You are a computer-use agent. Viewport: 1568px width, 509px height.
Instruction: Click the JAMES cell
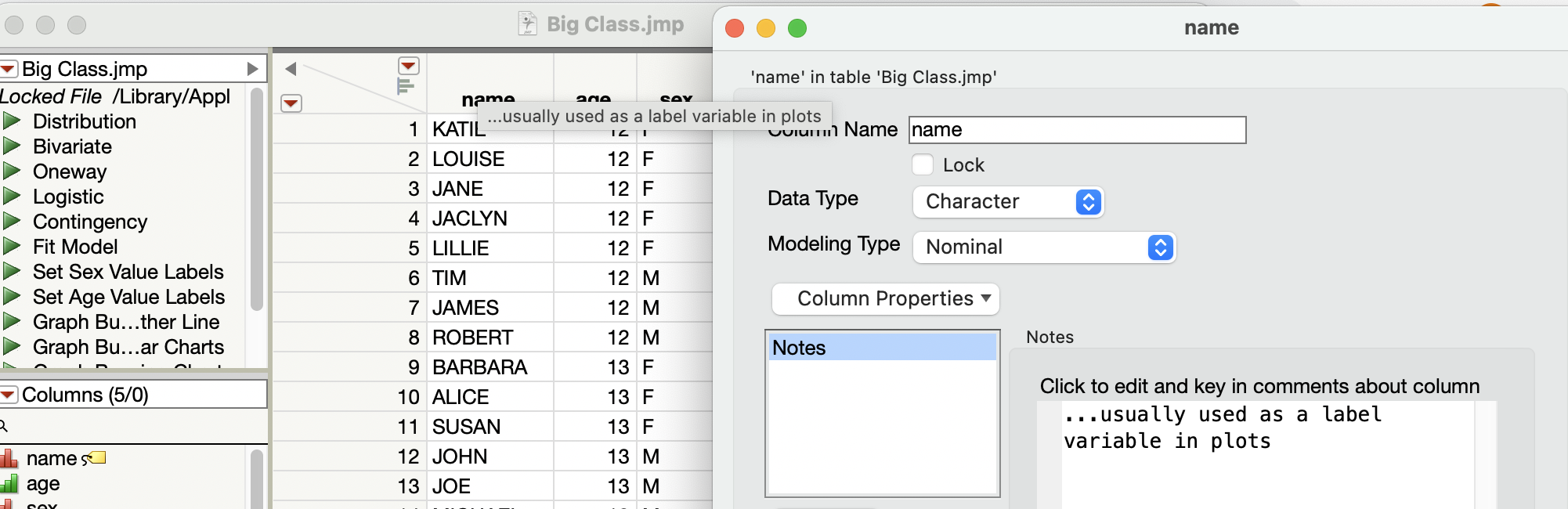(490, 308)
